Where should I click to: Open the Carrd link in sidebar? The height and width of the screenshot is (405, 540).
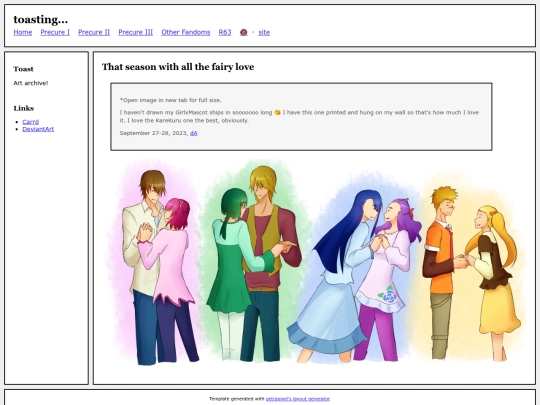click(x=31, y=122)
